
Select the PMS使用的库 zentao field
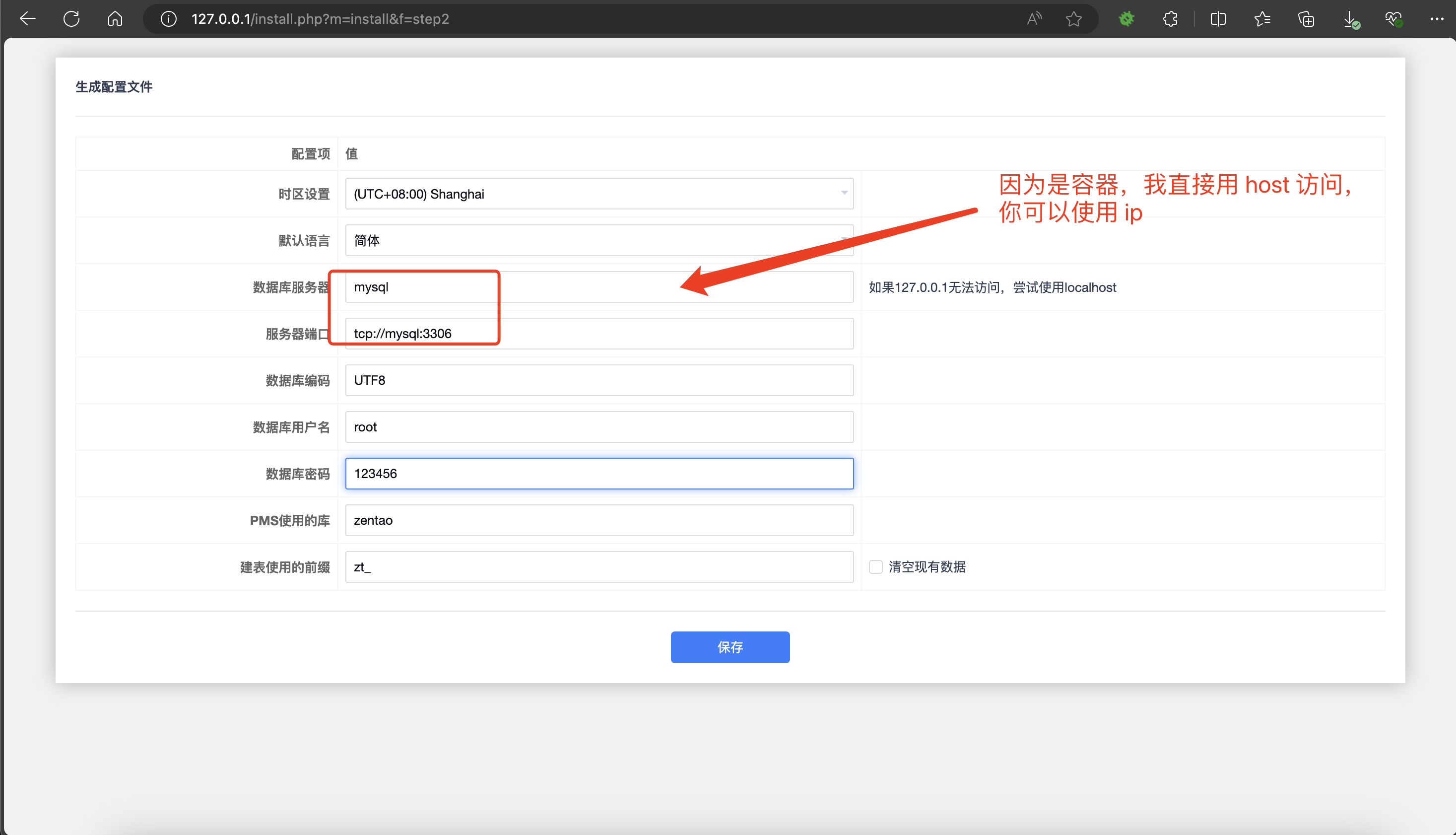tap(599, 520)
